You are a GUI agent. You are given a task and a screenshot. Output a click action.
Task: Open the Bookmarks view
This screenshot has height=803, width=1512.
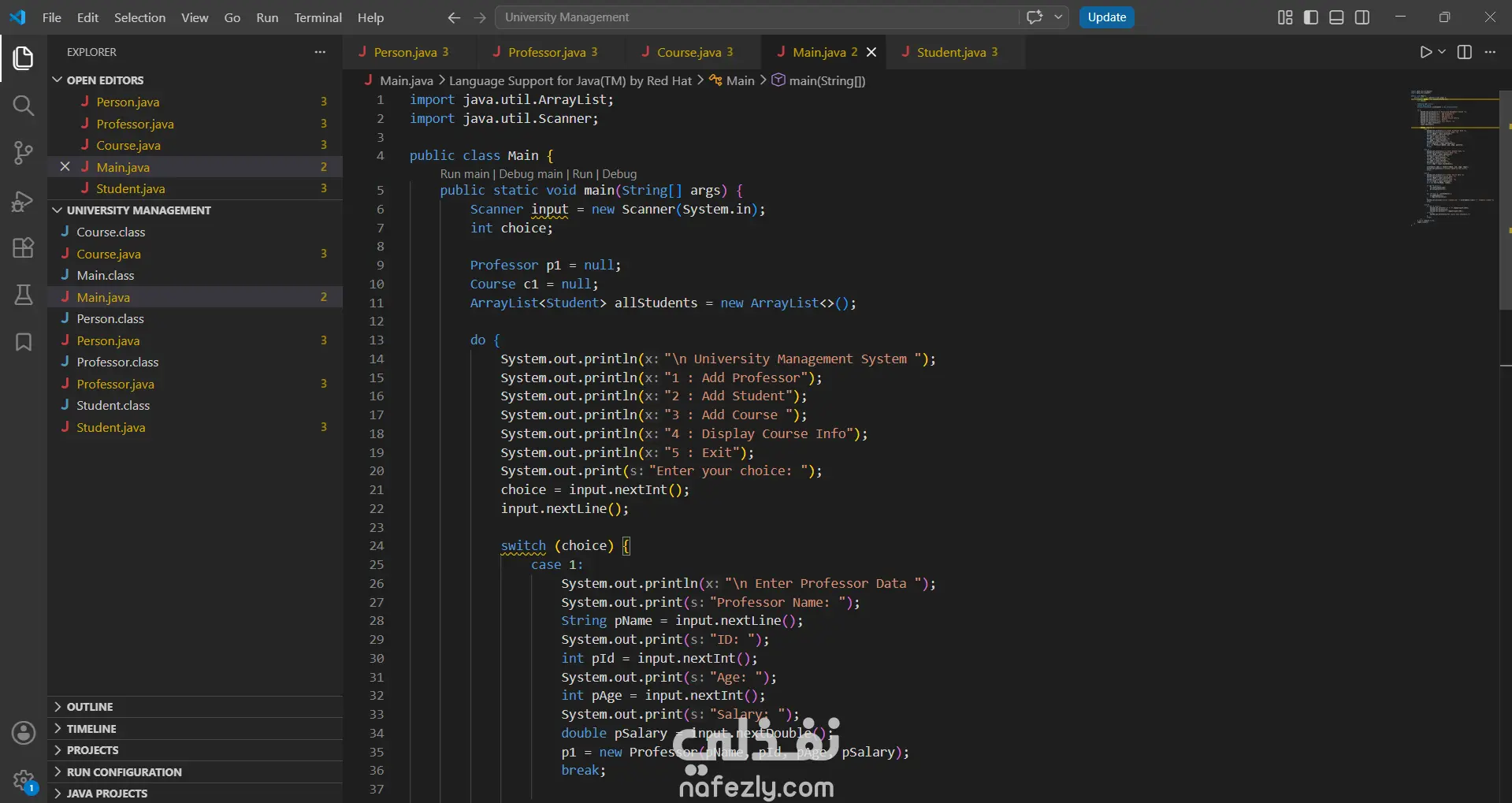tap(24, 342)
